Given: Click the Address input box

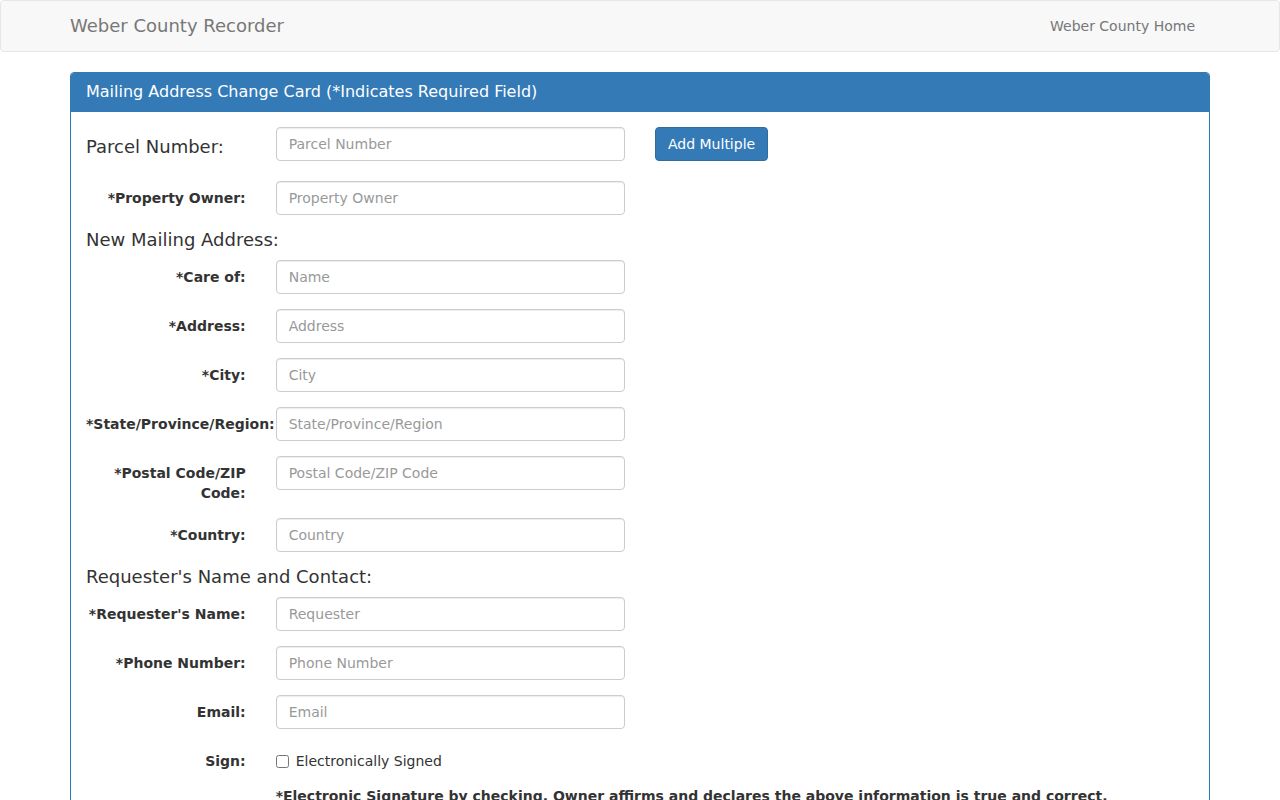Looking at the screenshot, I should pyautogui.click(x=450, y=326).
